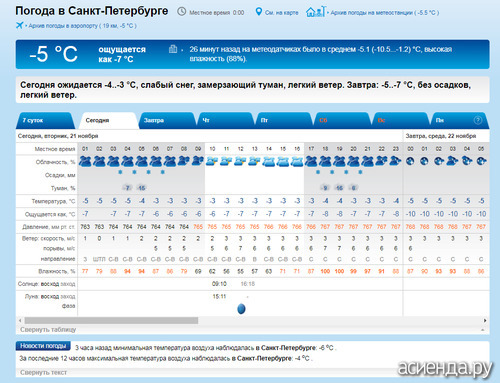The height and width of the screenshot is (383, 500).
Task: Click the scrollbar left arrow under table
Action: [20, 320]
